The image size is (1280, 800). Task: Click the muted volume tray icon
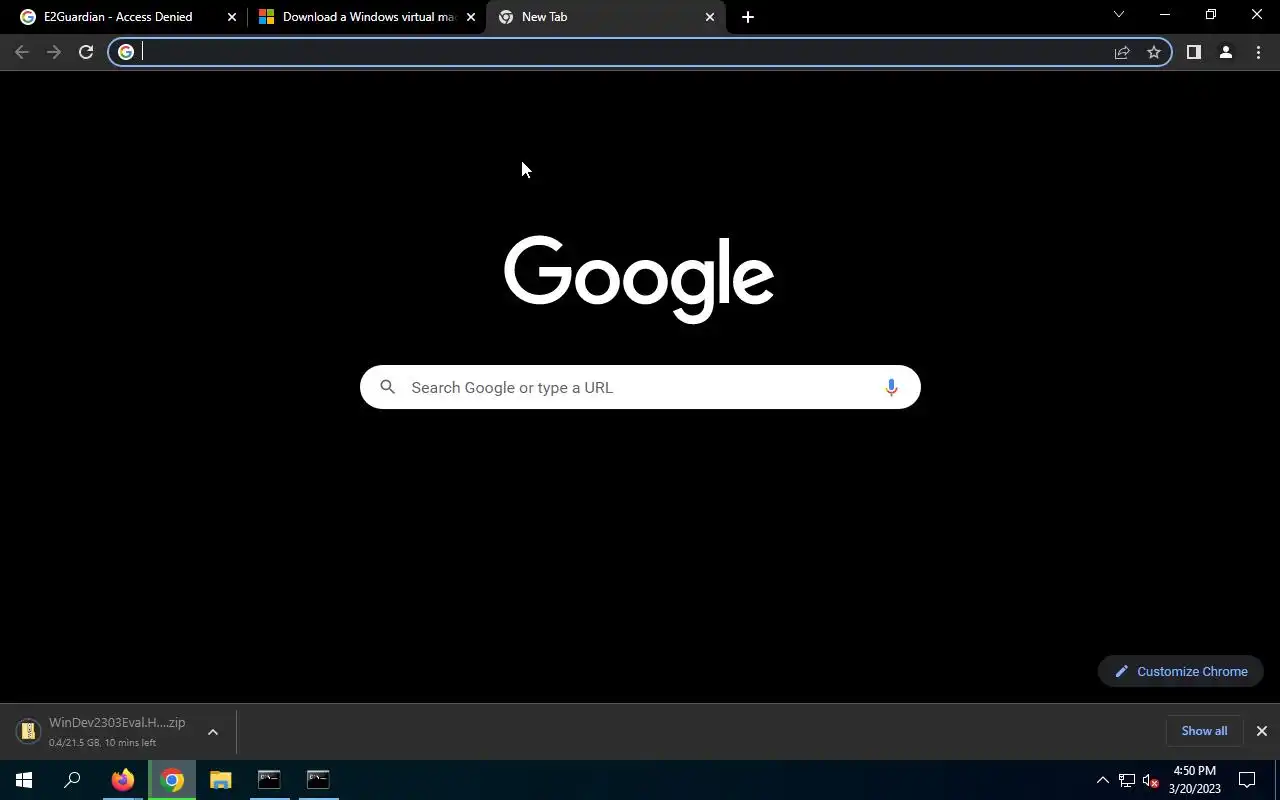pos(1150,780)
